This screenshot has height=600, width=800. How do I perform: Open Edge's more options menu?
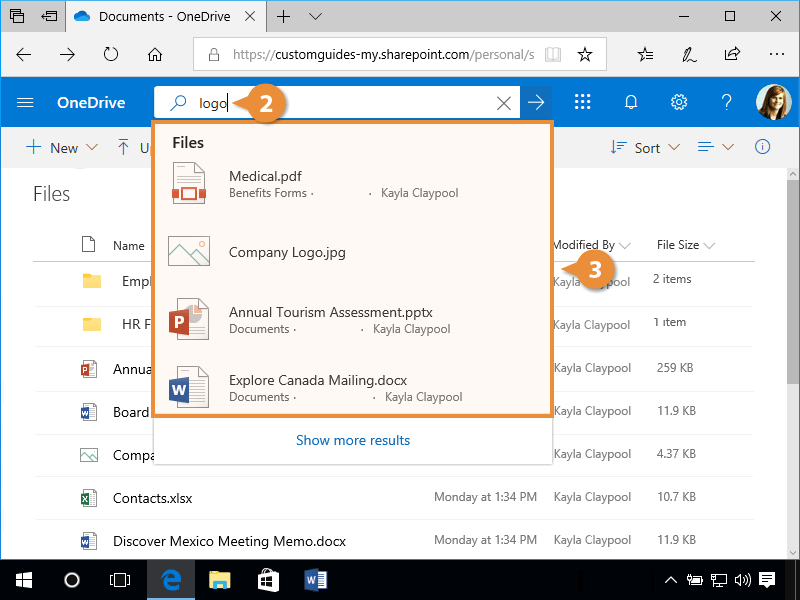pyautogui.click(x=777, y=54)
